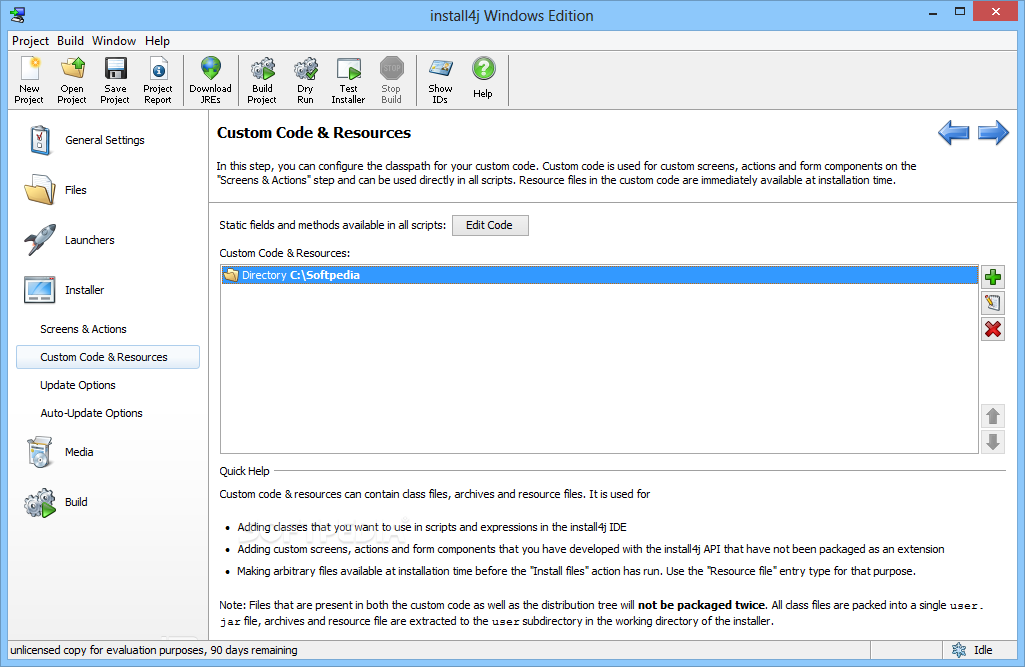This screenshot has width=1025, height=667.
Task: Save the project using Save Project icon
Action: point(115,80)
